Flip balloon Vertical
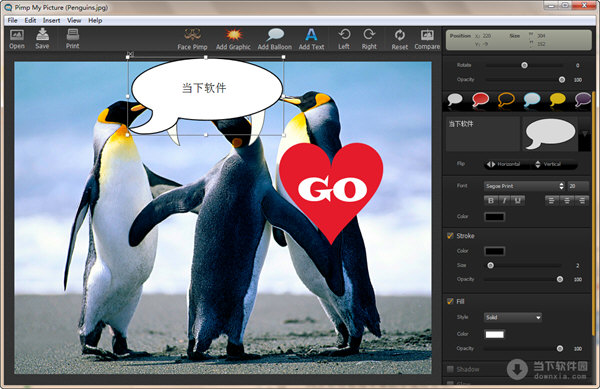 [550, 164]
